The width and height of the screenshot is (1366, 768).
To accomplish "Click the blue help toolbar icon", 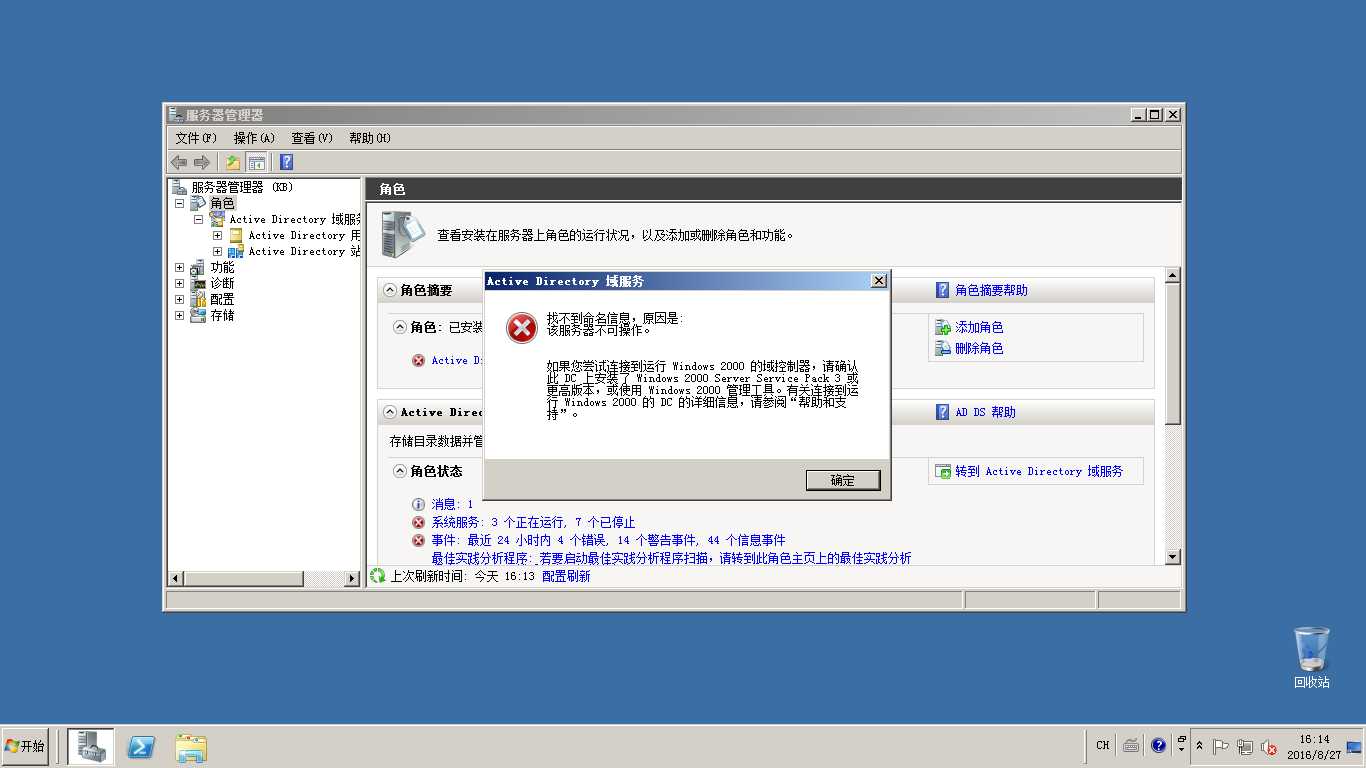I will pyautogui.click(x=286, y=162).
